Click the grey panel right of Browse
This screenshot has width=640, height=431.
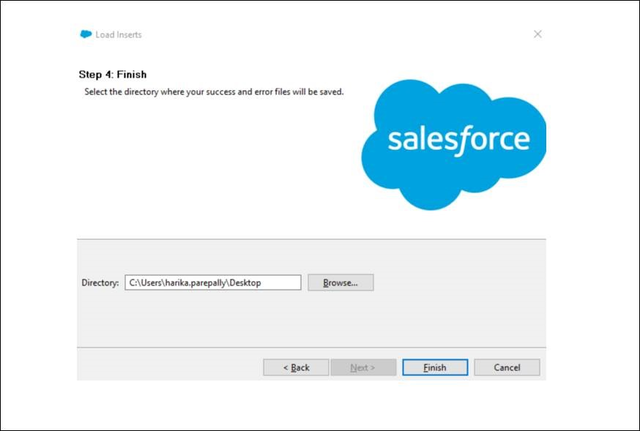[460, 283]
